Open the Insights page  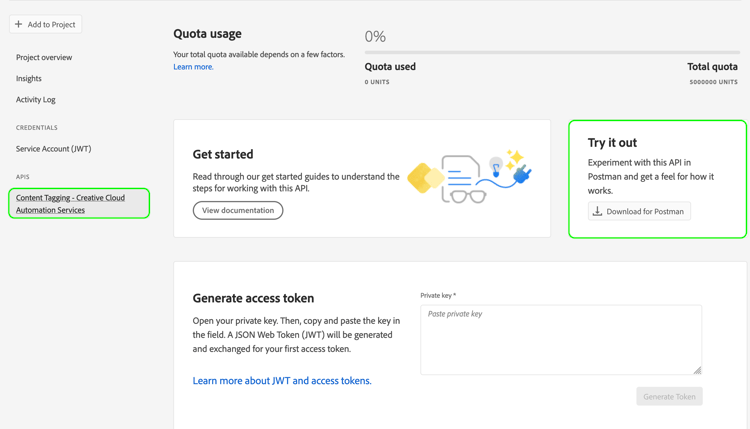[29, 78]
